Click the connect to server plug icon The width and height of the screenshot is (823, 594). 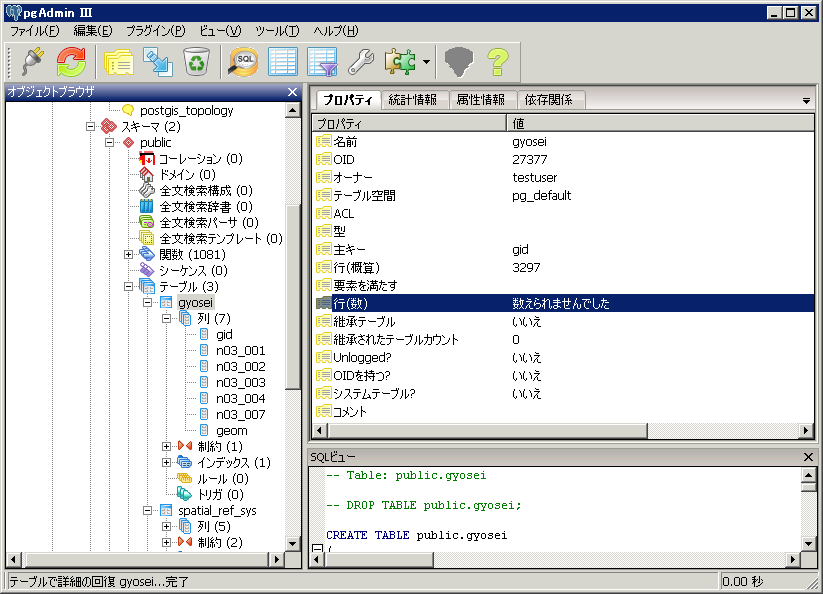[31, 62]
